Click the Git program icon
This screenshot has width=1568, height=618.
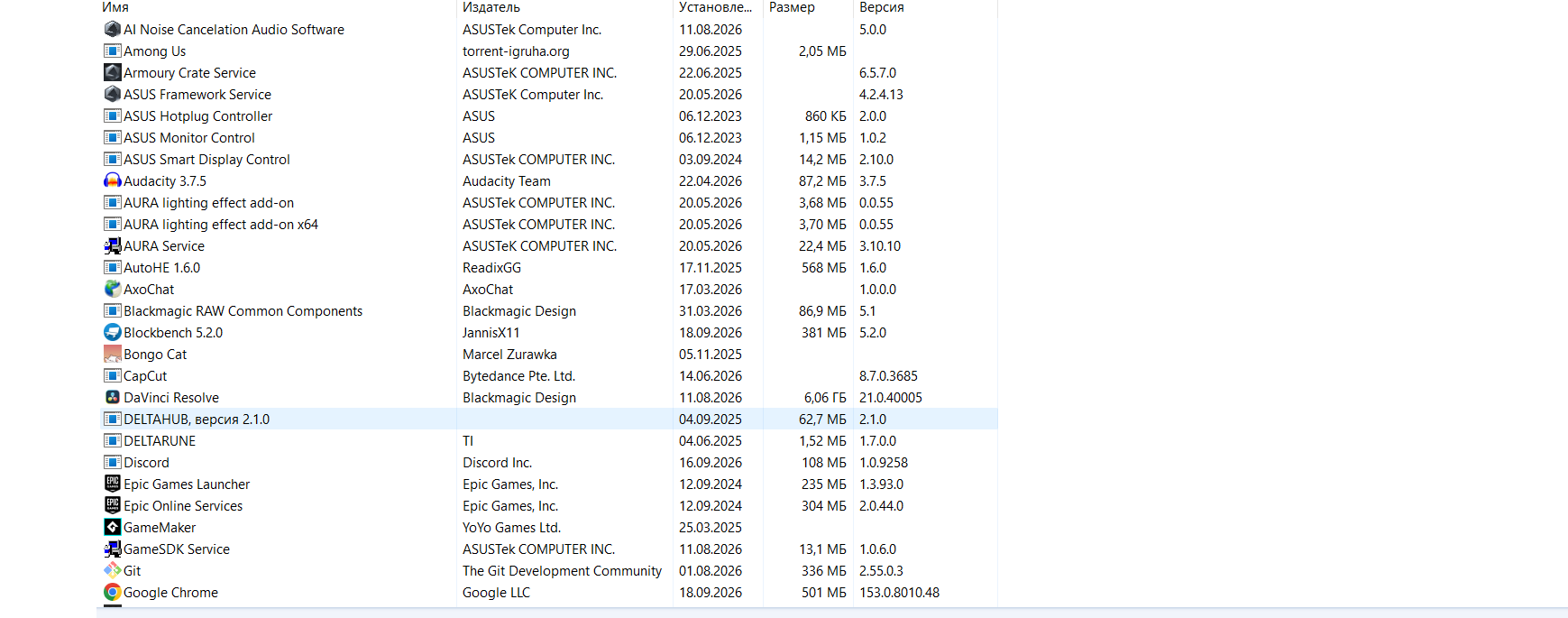point(113,570)
